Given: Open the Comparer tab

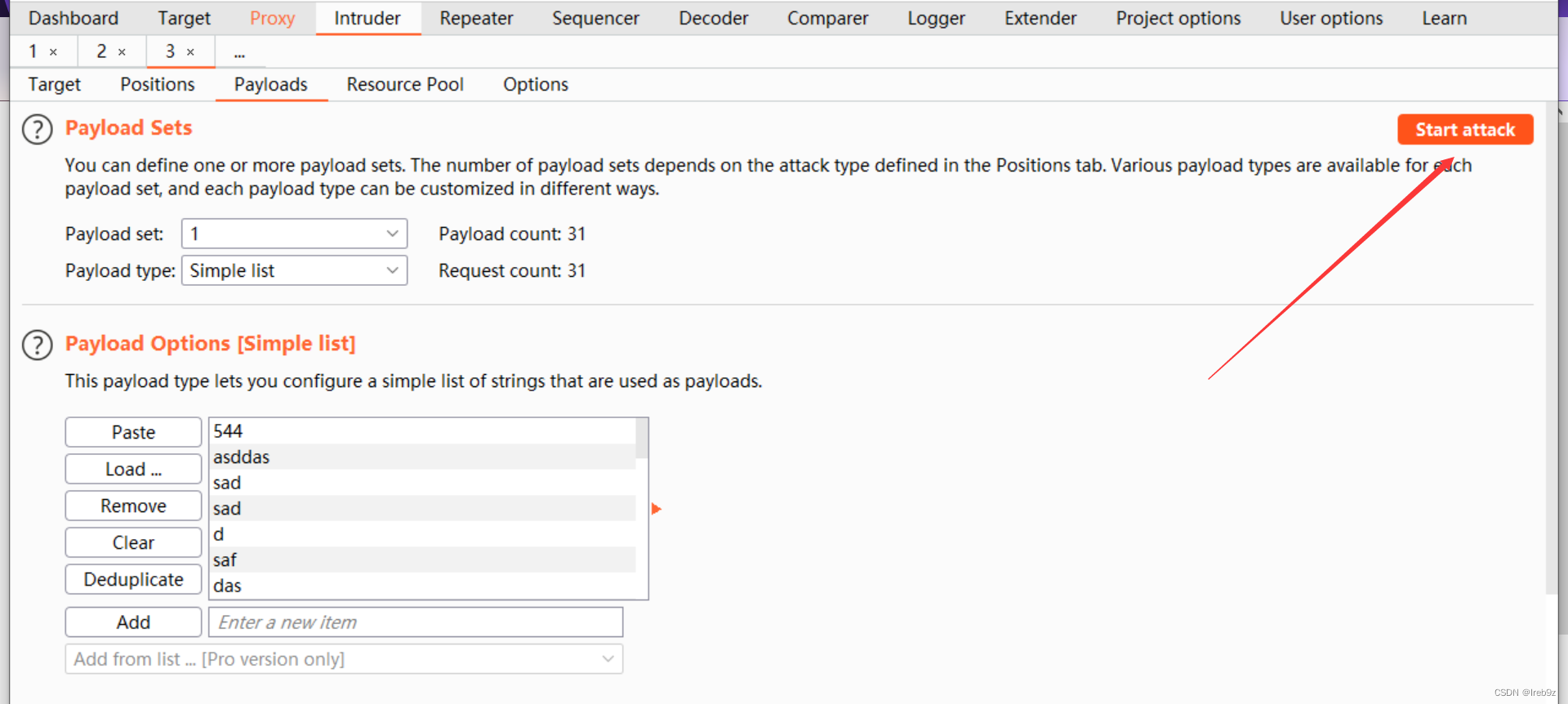Looking at the screenshot, I should (x=827, y=18).
